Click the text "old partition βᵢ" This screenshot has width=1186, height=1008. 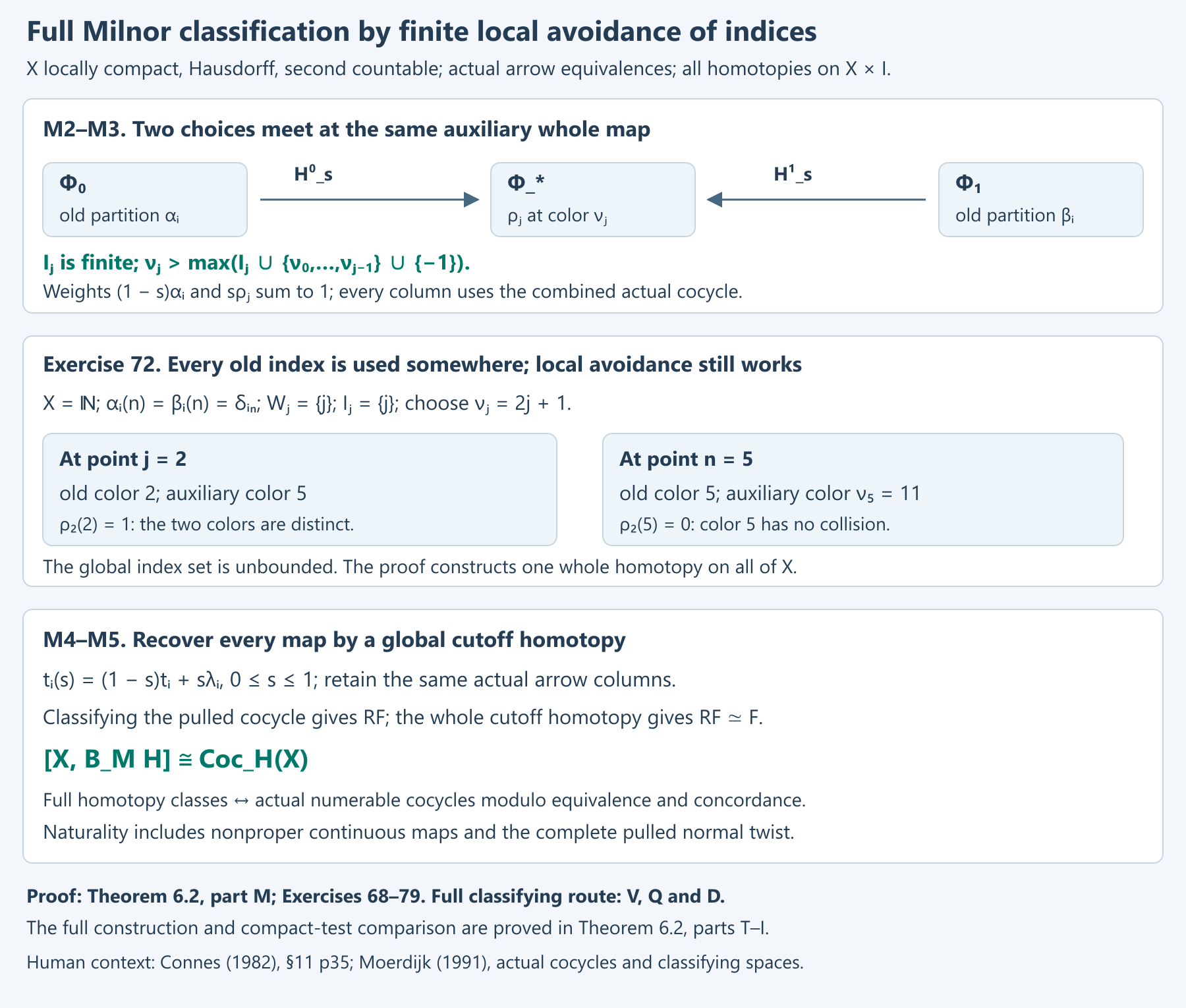[1015, 215]
